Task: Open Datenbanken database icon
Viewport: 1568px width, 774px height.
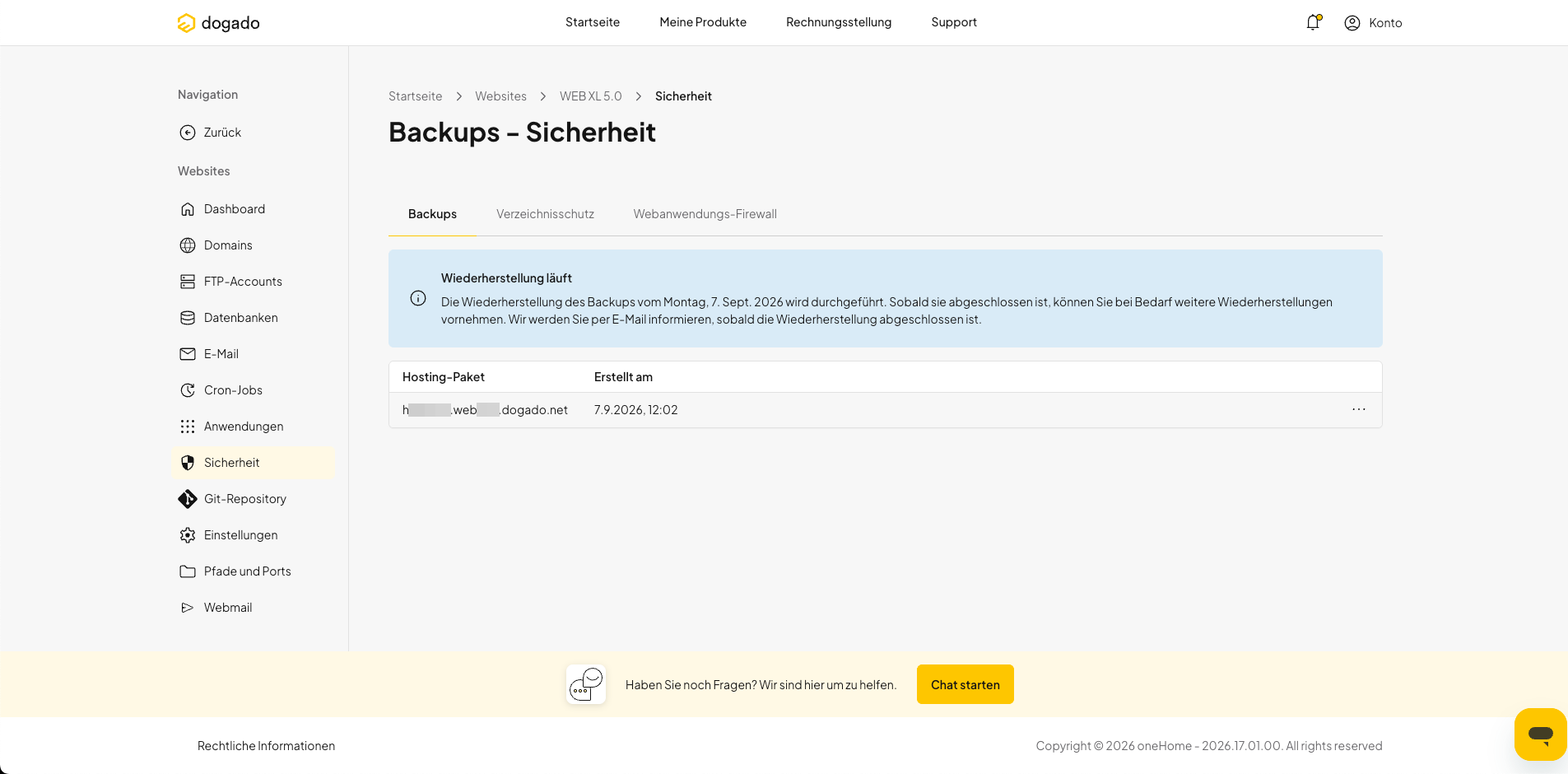Action: (188, 318)
